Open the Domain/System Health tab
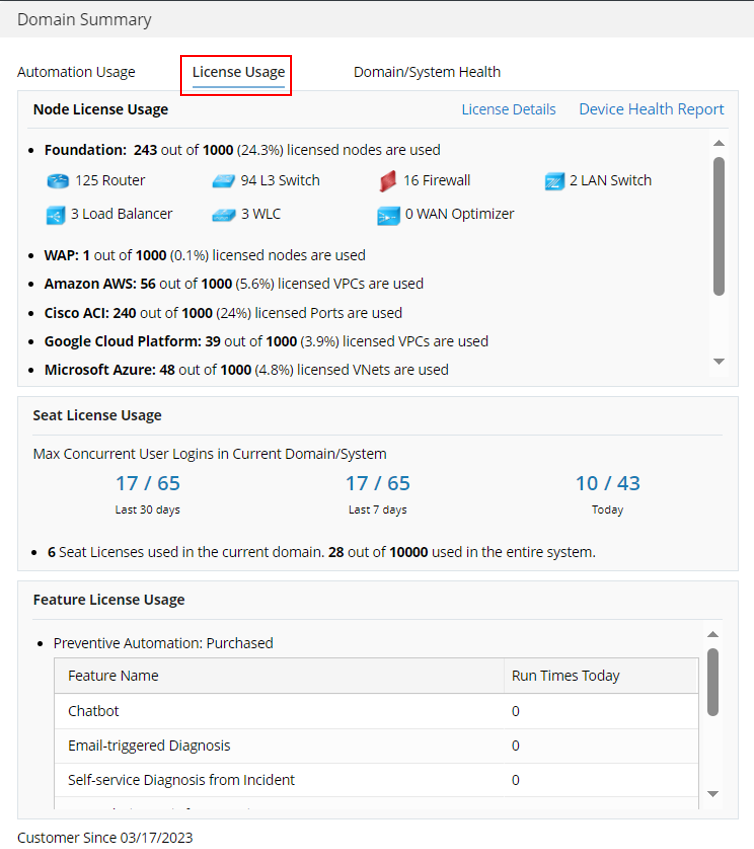Screen dimensions: 754x849 coord(427,72)
